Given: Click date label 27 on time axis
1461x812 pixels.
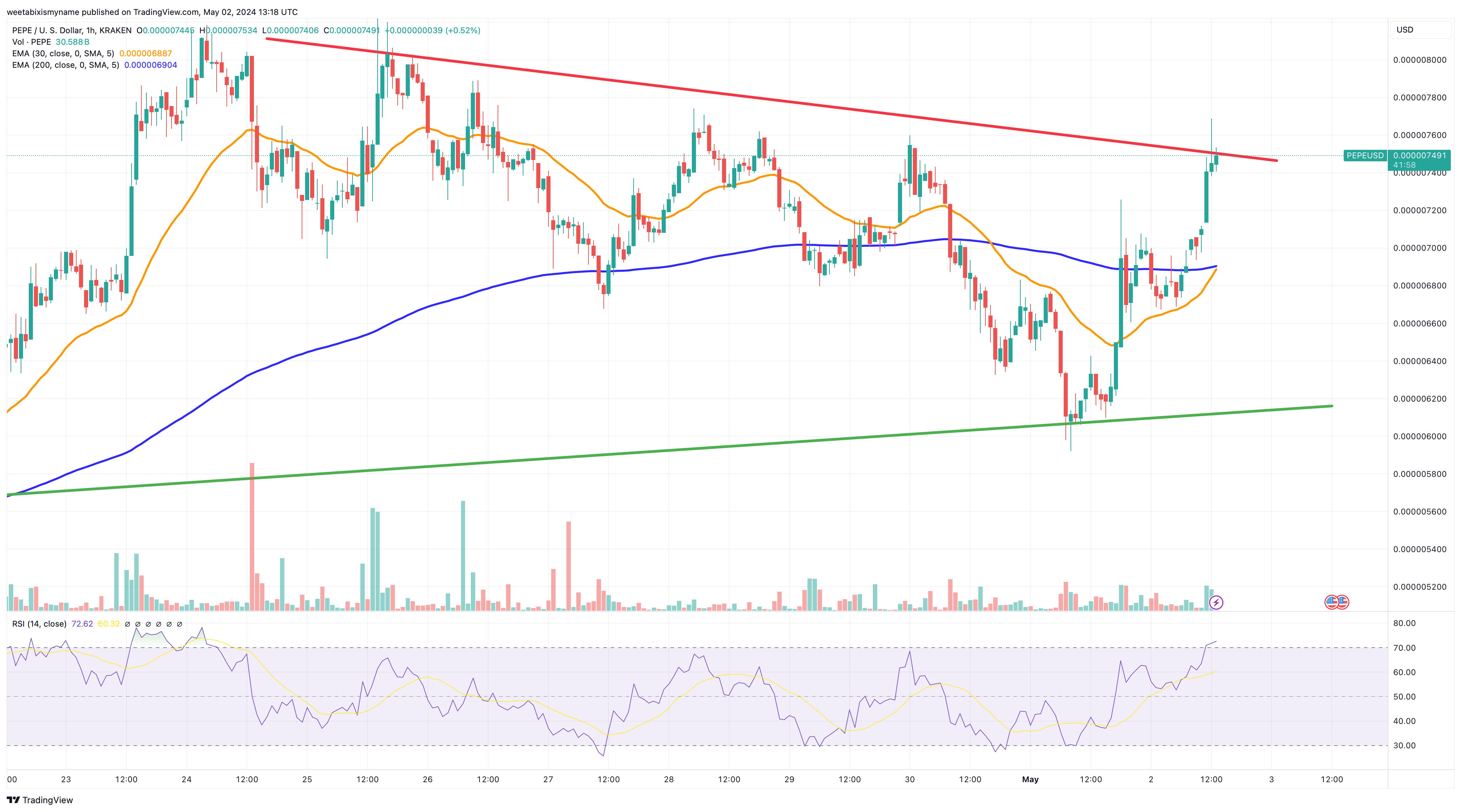Looking at the screenshot, I should point(548,779).
